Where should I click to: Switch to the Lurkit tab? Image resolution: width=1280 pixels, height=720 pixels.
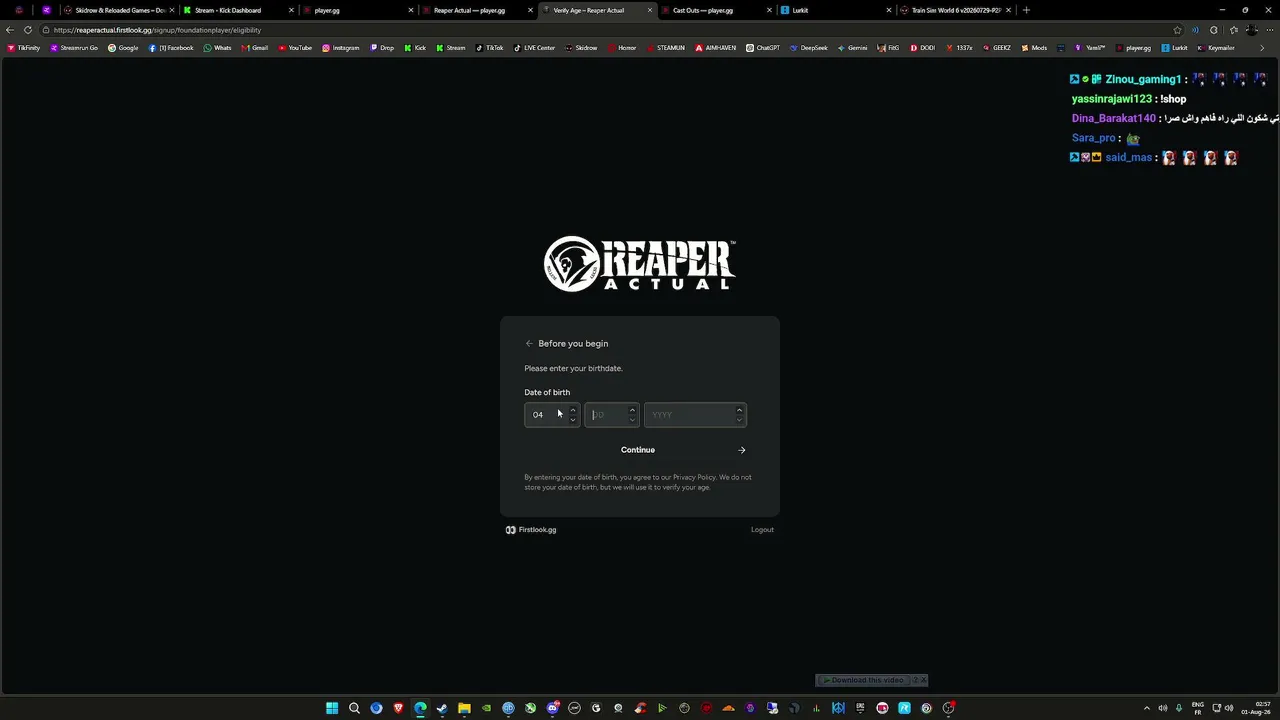(835, 10)
